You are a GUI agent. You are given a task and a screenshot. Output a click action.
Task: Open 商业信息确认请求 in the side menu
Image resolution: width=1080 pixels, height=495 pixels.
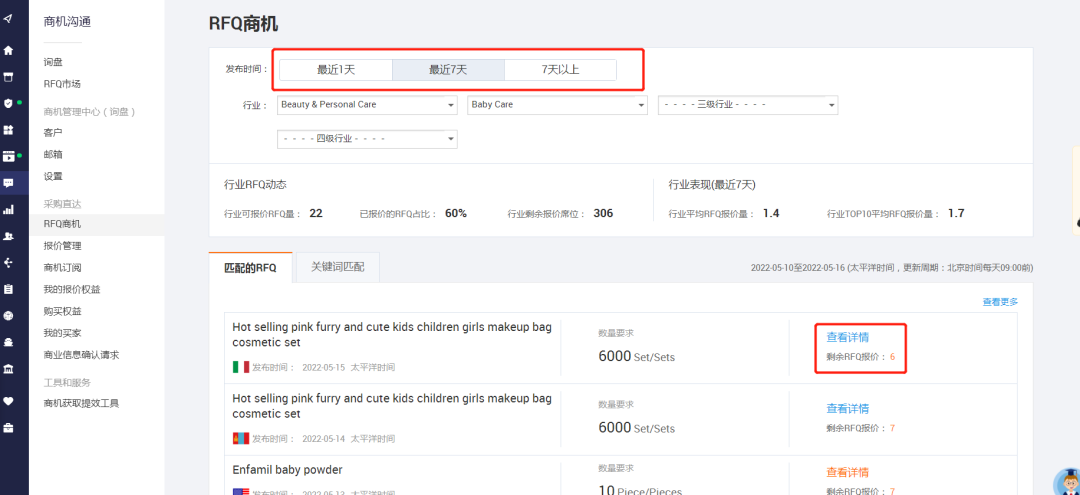[81, 355]
